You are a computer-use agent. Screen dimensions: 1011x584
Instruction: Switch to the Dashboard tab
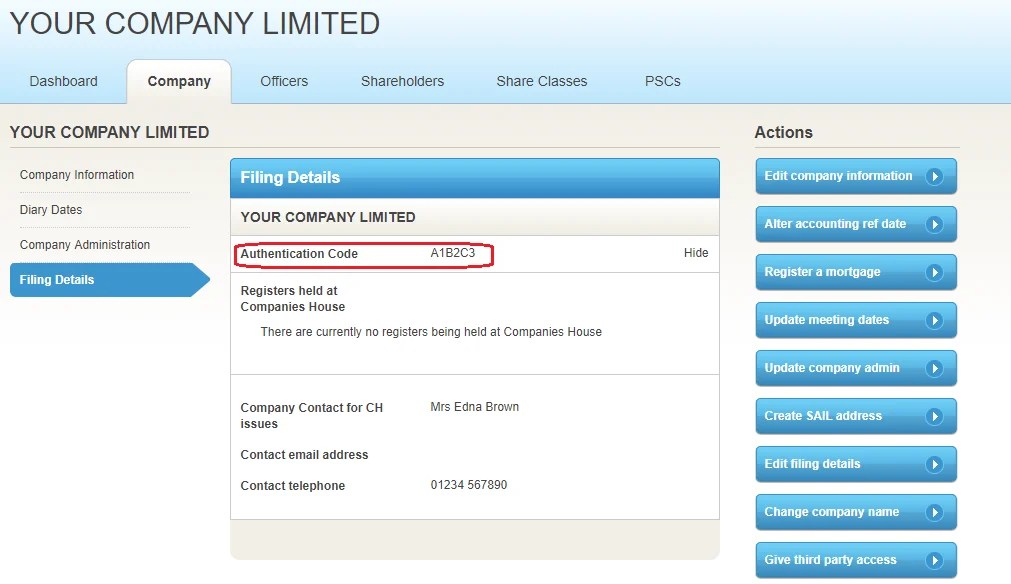[62, 81]
